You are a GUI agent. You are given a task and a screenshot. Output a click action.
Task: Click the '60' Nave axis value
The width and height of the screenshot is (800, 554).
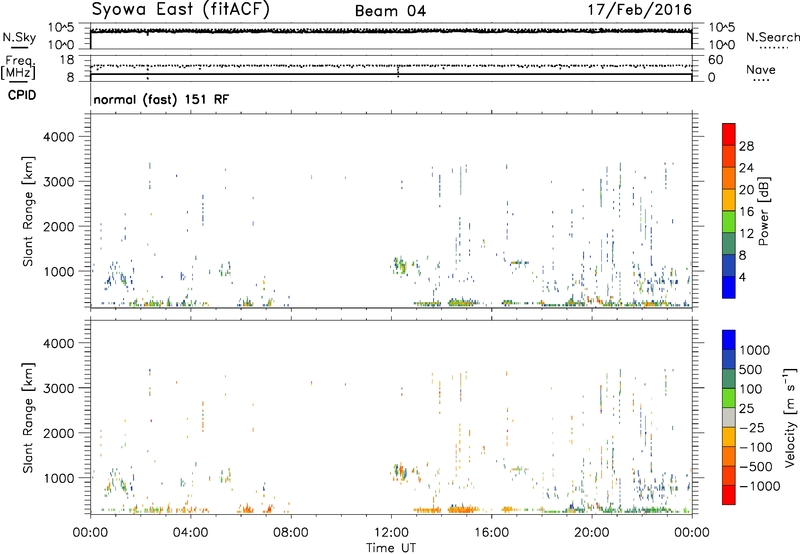(715, 60)
